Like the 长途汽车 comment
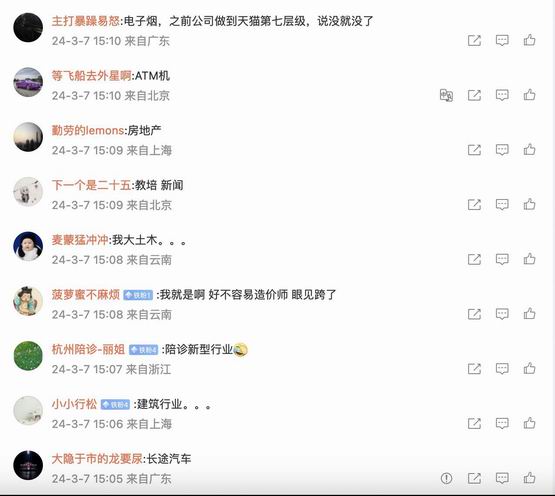Viewport: 555px width, 496px height. pyautogui.click(x=530, y=478)
